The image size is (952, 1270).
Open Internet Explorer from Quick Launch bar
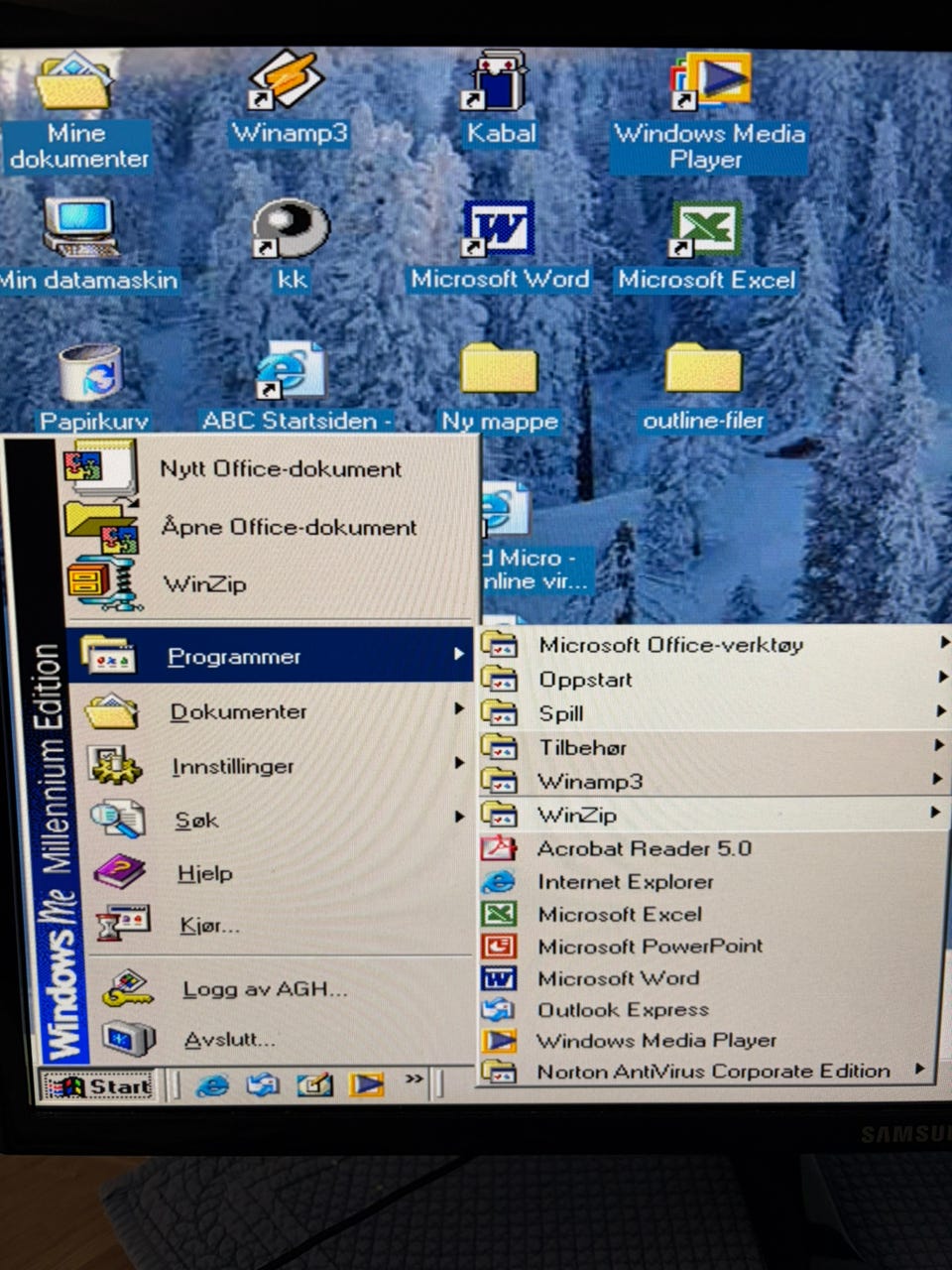point(212,1085)
